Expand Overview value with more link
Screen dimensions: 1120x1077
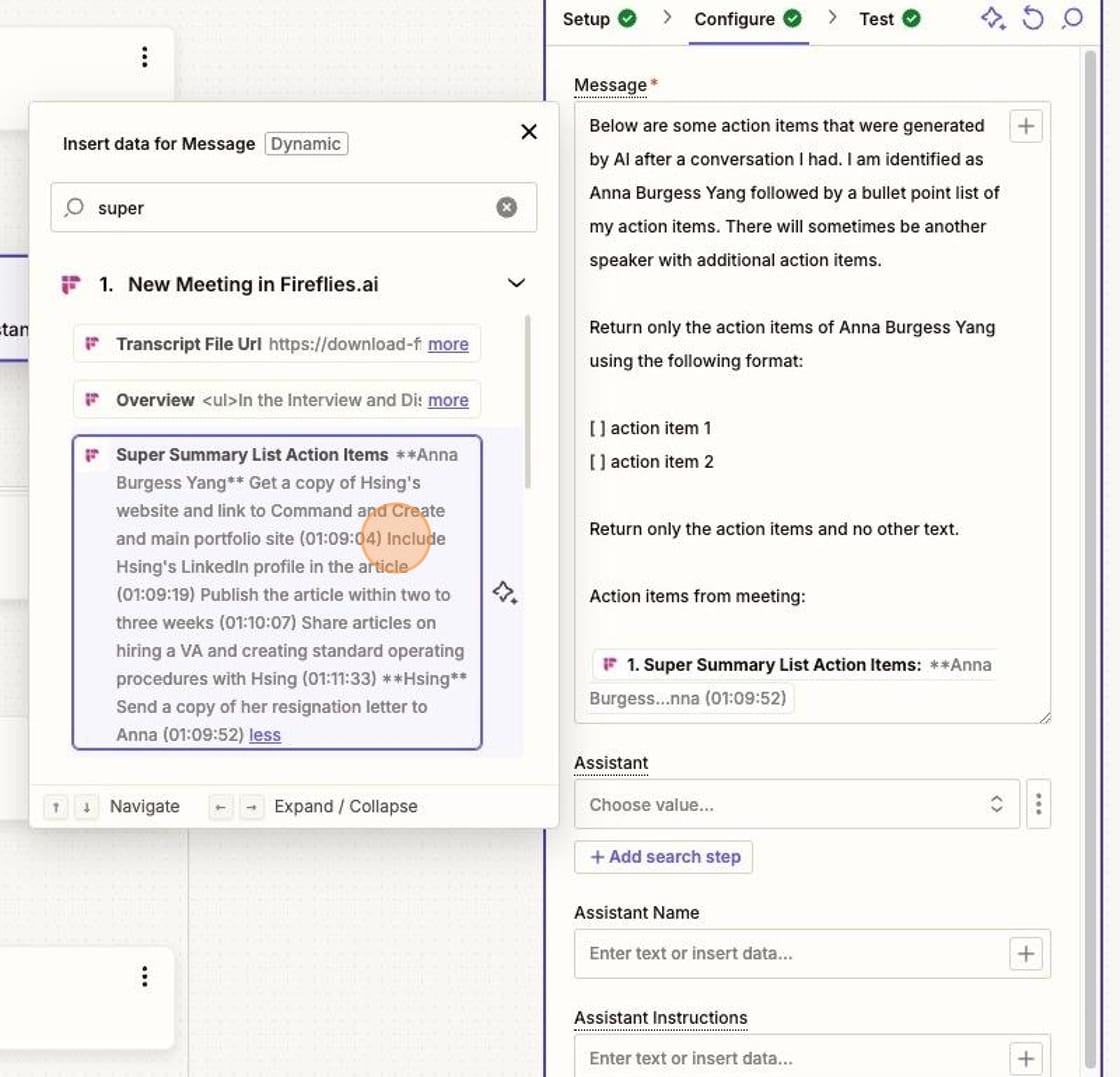[x=448, y=400]
